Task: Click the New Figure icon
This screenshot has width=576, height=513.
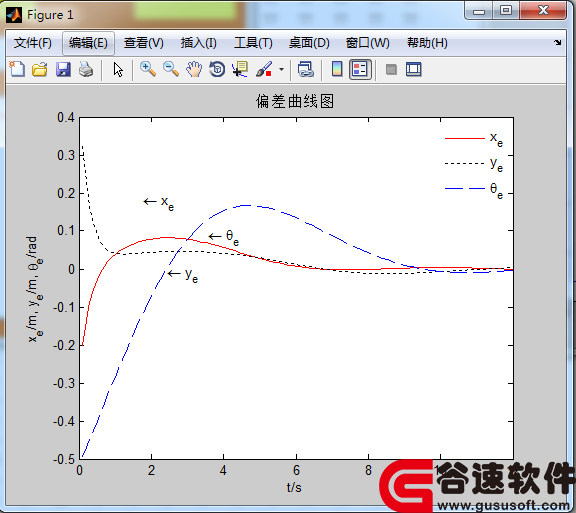Action: pos(17,69)
